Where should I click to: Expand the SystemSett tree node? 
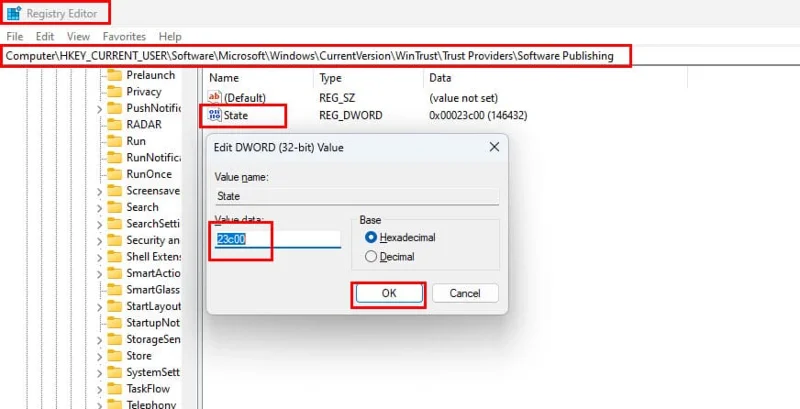pos(99,373)
